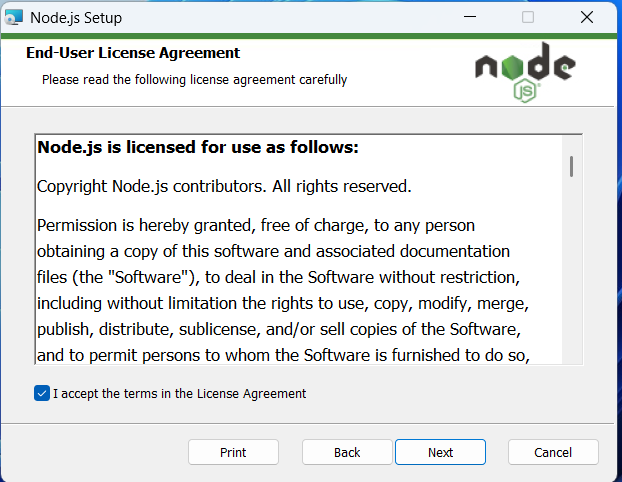Click the 'I accept the terms' label text
Viewport: 622px width, 482px height.
point(179,394)
